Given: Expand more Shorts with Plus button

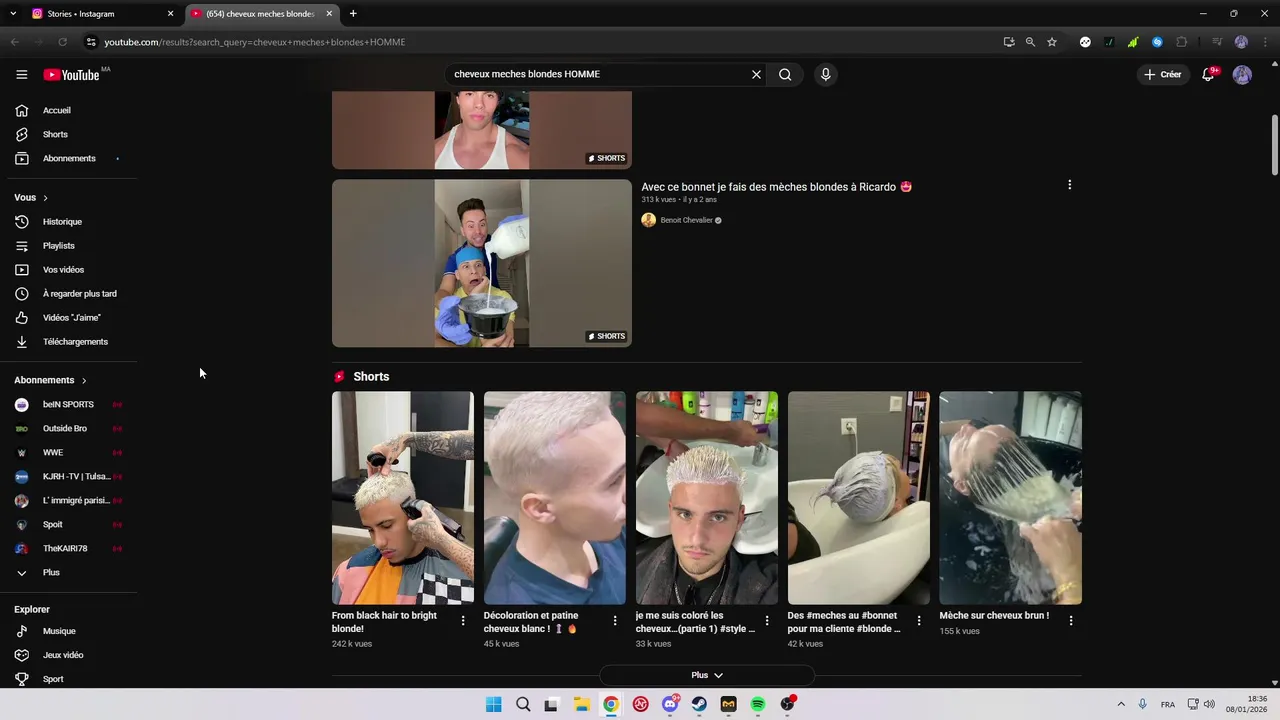Looking at the screenshot, I should (707, 675).
